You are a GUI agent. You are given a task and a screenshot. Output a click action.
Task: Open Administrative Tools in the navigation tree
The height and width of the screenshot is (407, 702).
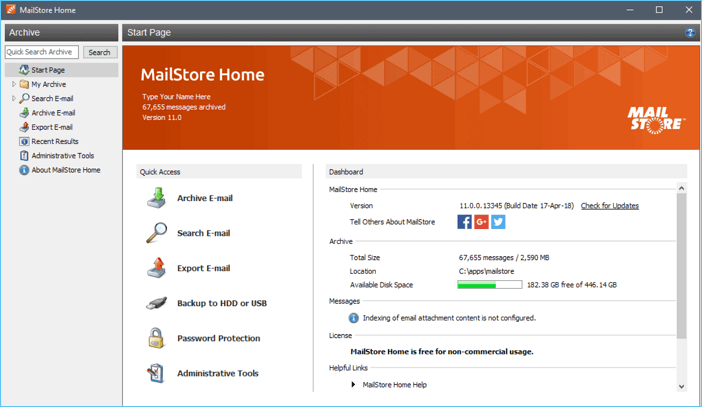(x=63, y=156)
